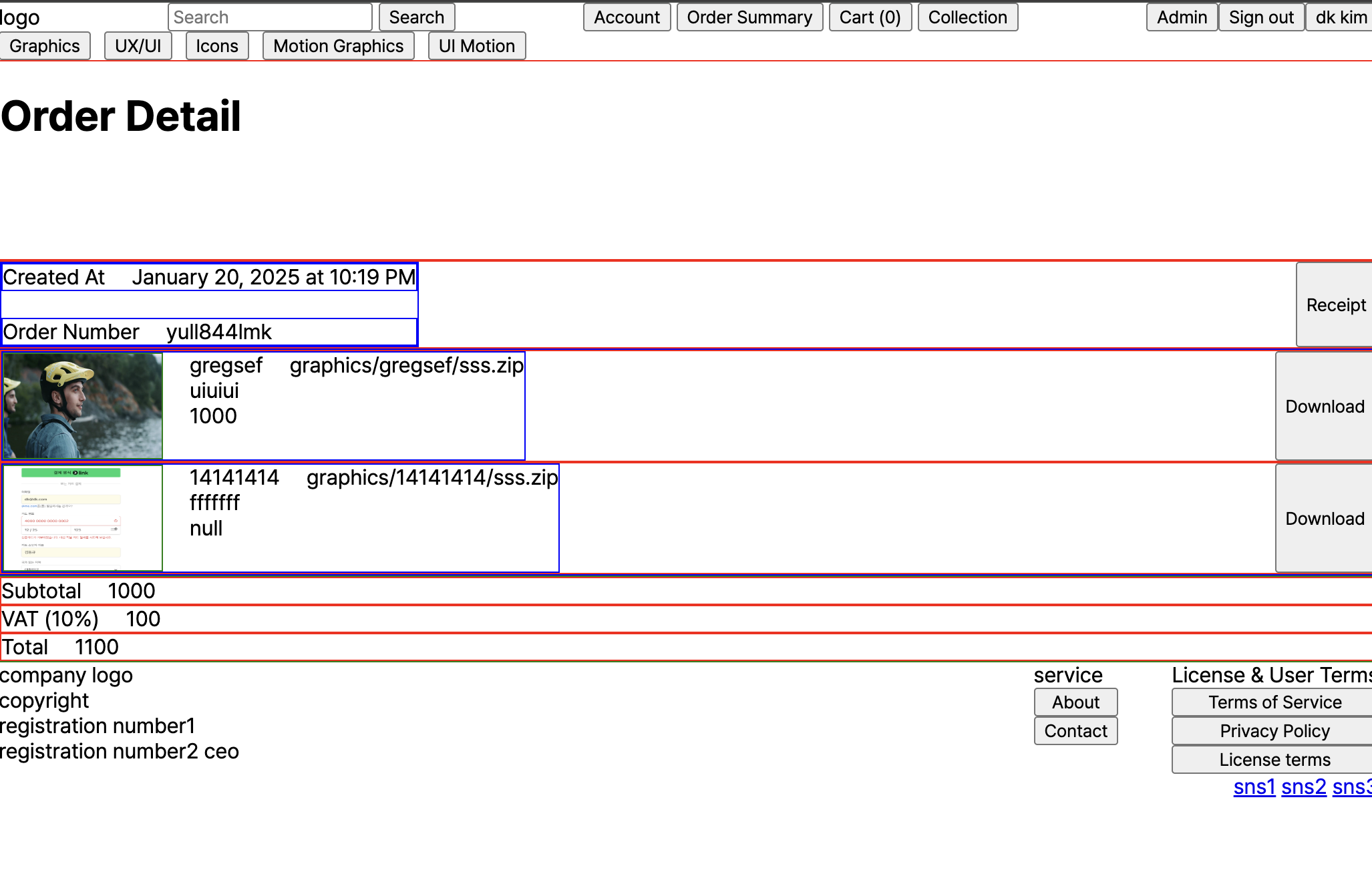
Task: Click the logo text in header
Action: coord(20,18)
